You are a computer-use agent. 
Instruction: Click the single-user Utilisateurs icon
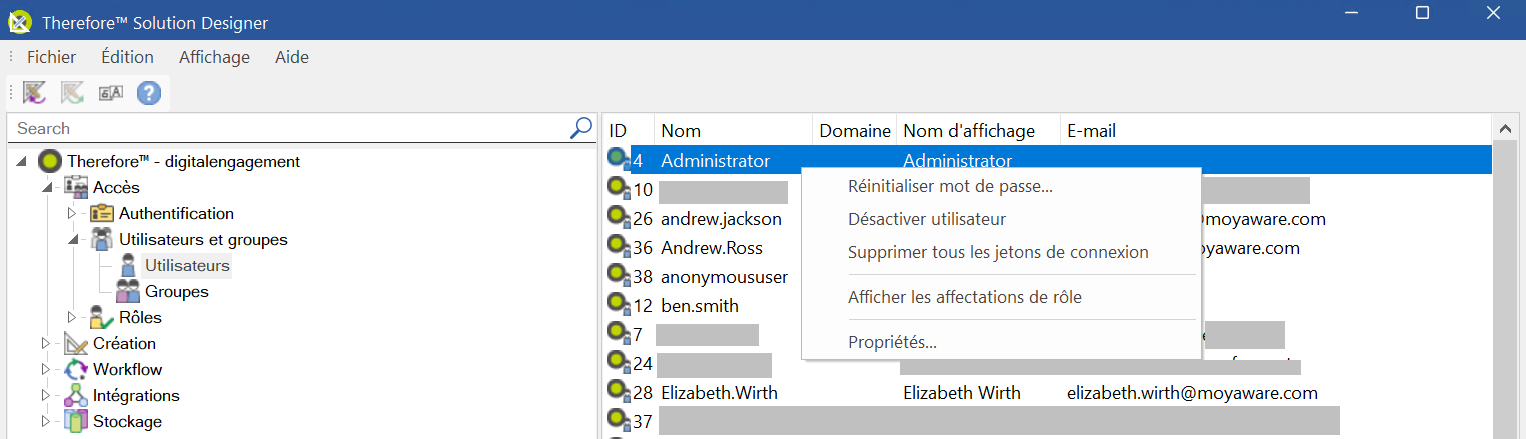[128, 265]
